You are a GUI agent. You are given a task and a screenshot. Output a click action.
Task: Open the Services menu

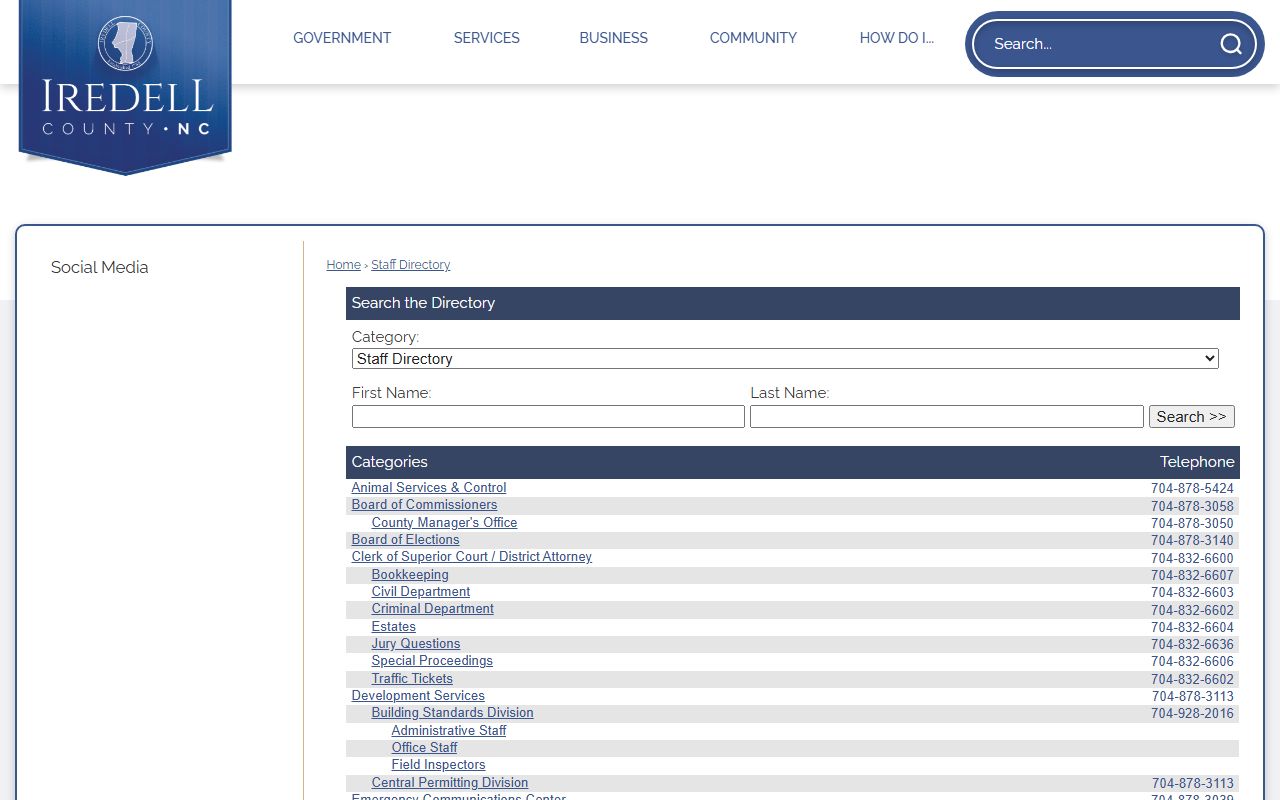tap(487, 38)
